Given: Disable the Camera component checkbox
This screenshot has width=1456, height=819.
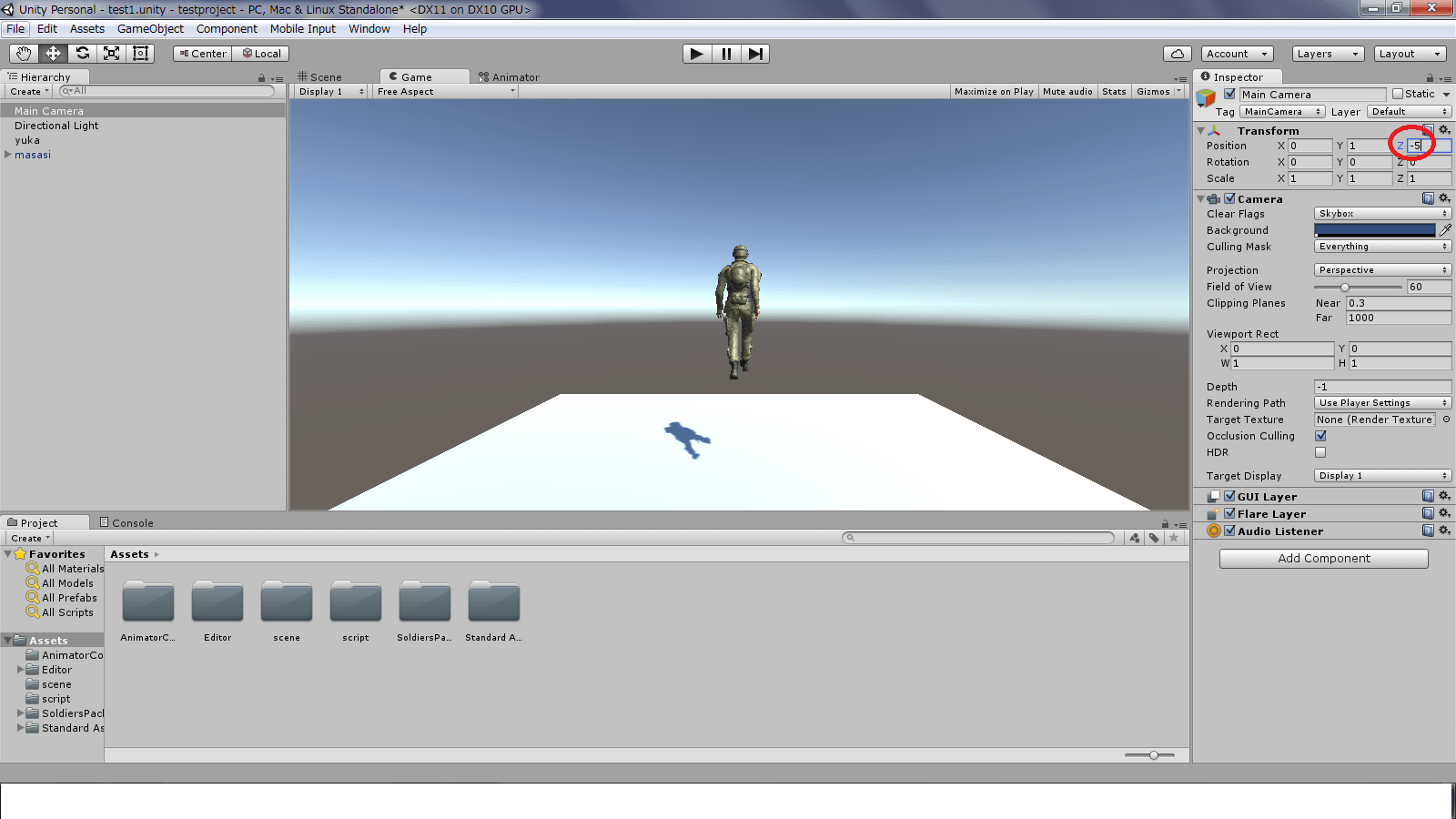Looking at the screenshot, I should coord(1229,198).
